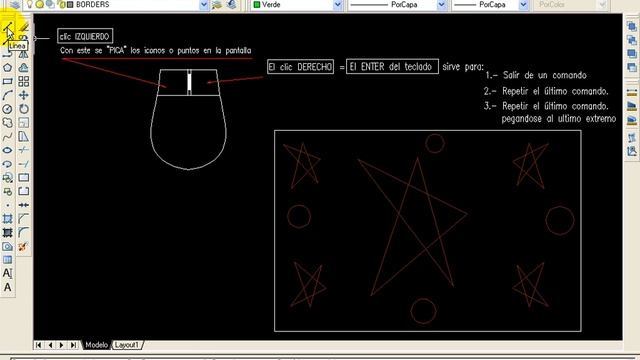Select the Spline draw tool
640x360 pixels.
8,137
